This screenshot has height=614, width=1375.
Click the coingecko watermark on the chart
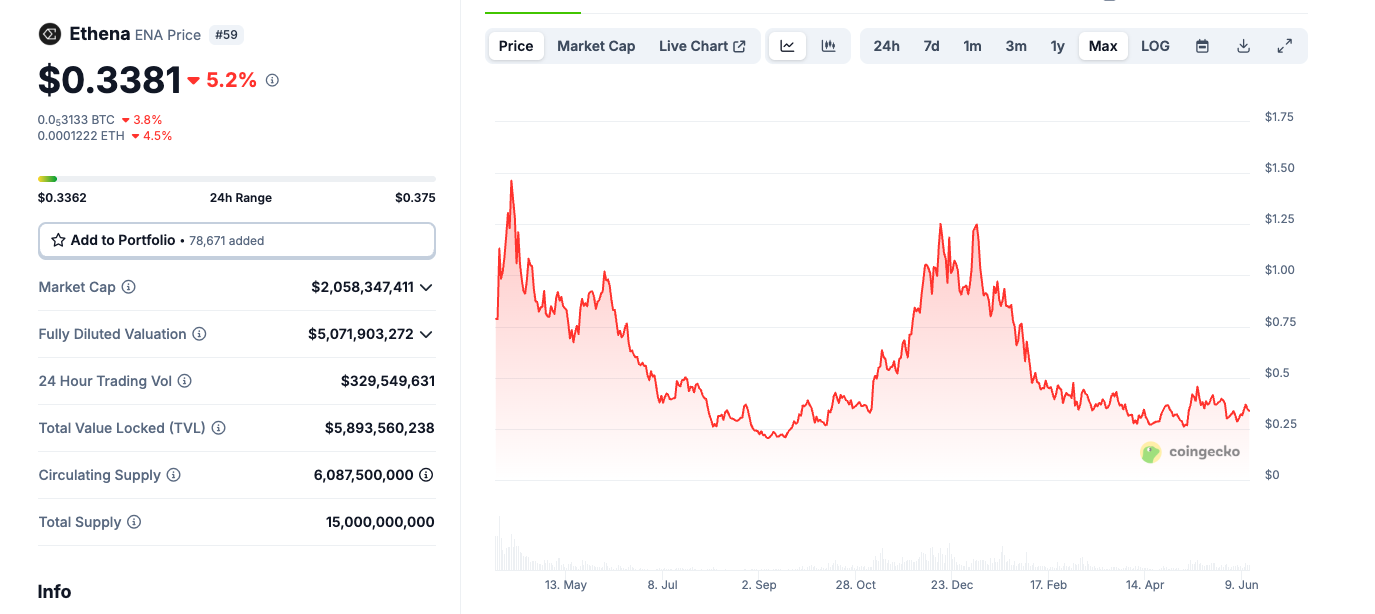point(1192,451)
